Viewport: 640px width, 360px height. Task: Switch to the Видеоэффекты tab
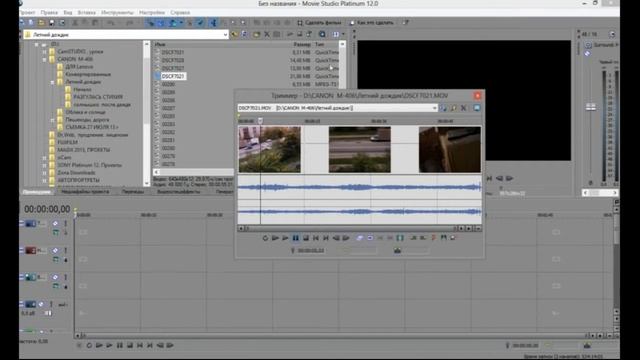click(x=179, y=192)
